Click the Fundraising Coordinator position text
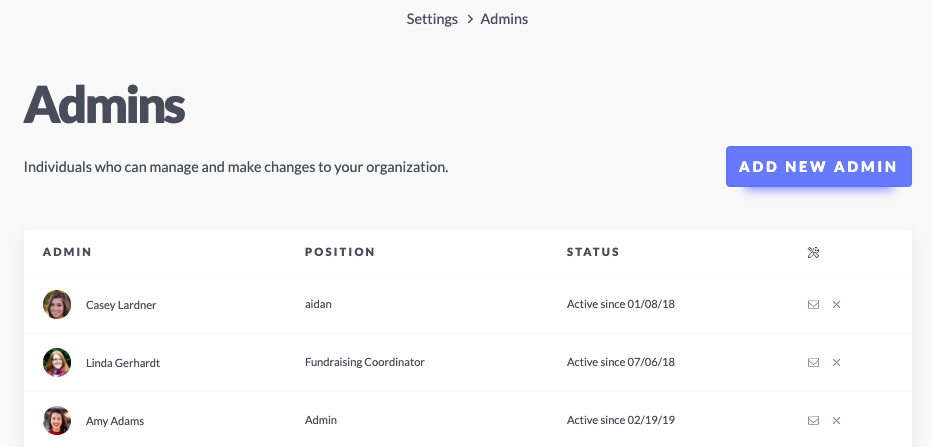The image size is (932, 447). click(x=365, y=362)
